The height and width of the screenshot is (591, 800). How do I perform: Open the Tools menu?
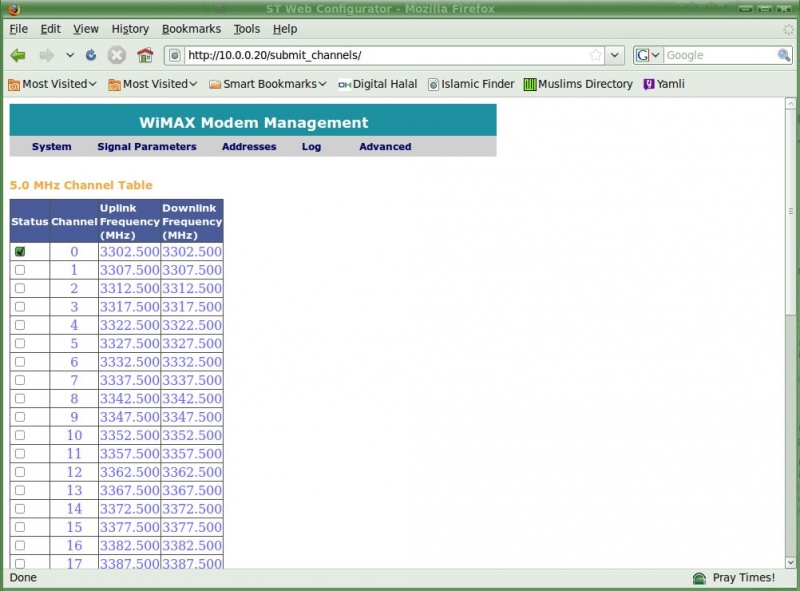246,29
